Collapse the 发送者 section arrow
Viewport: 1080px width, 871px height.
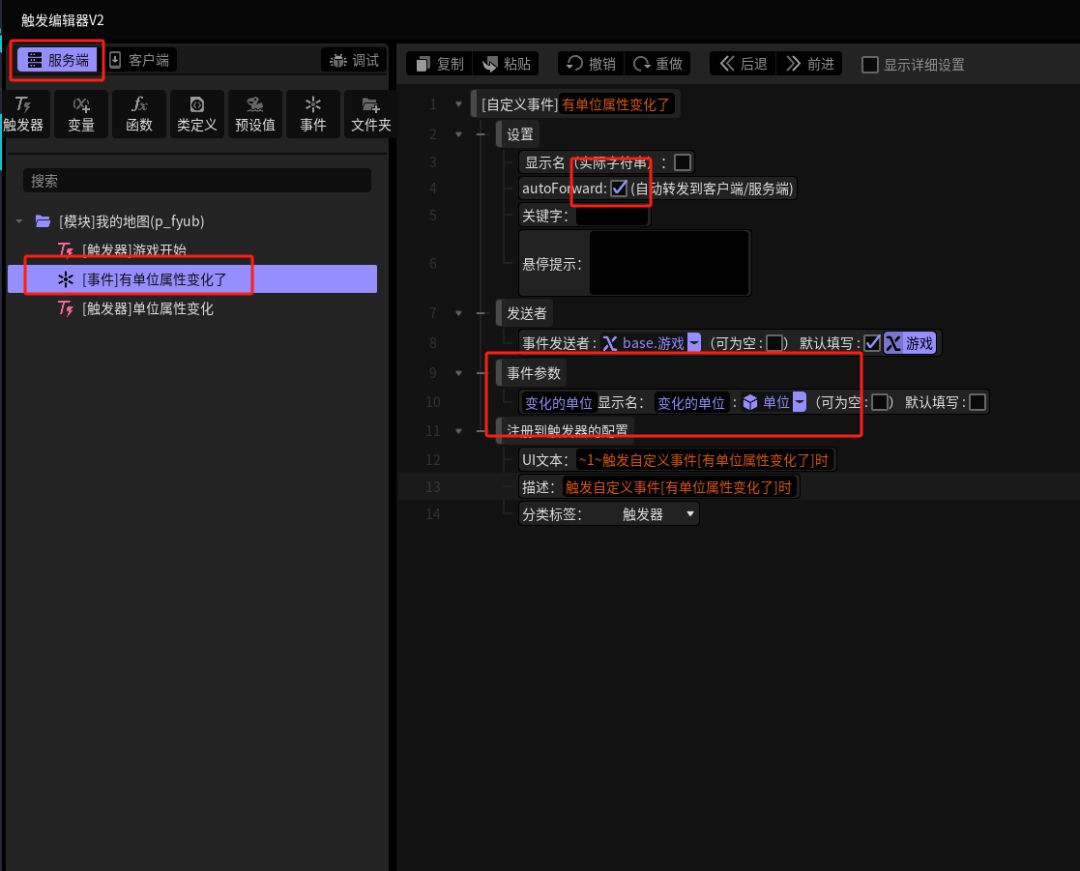(458, 313)
